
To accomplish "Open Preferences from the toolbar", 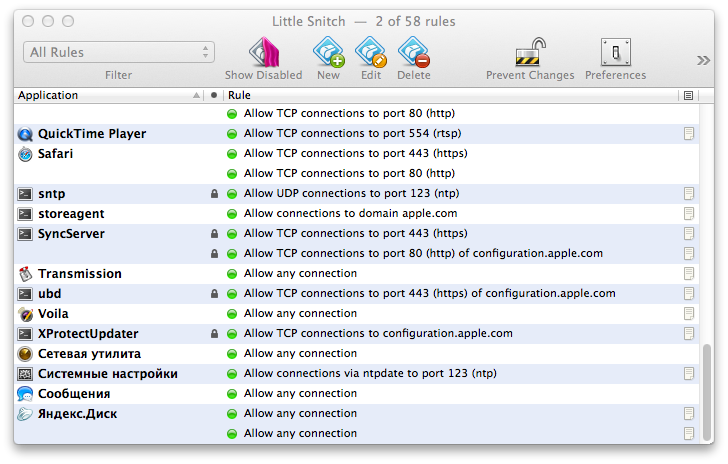I will coord(615,52).
